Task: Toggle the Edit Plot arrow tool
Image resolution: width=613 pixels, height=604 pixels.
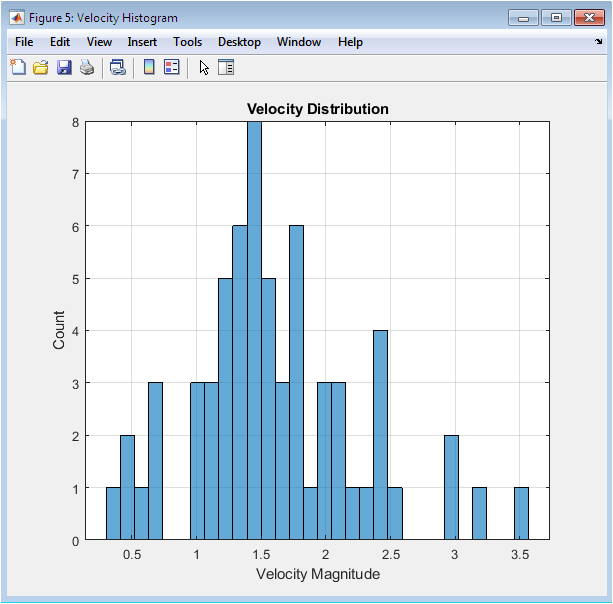Action: (x=204, y=68)
